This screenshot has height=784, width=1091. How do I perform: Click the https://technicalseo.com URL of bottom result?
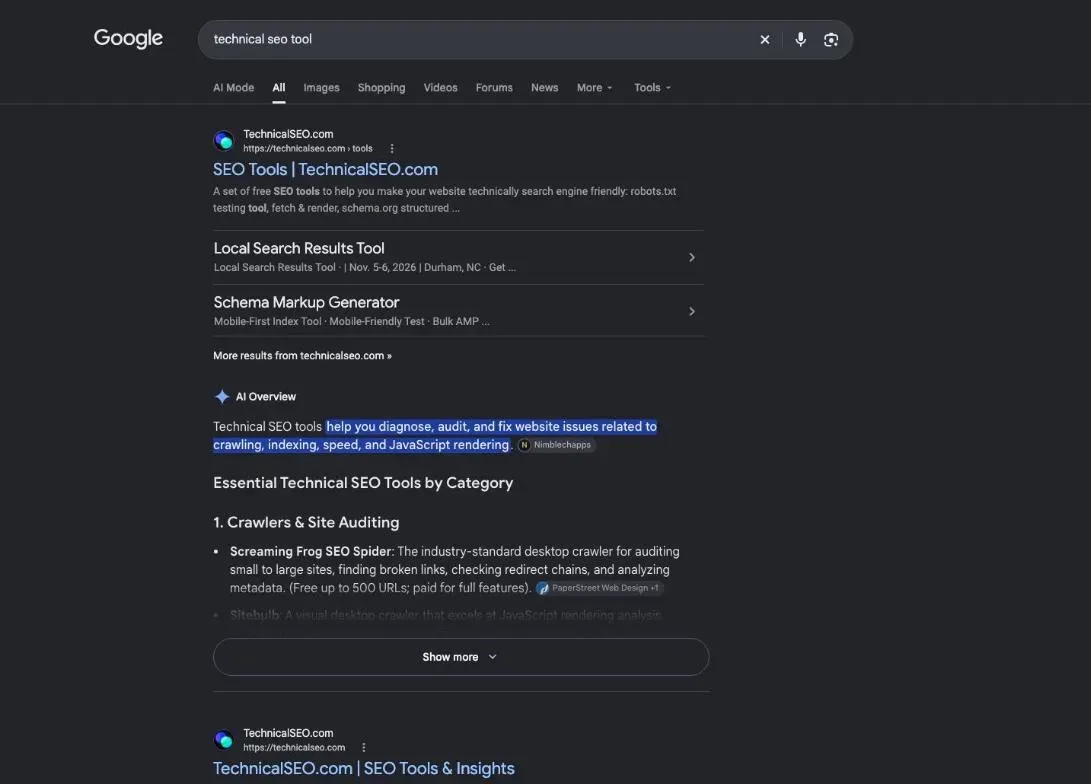[x=294, y=747]
